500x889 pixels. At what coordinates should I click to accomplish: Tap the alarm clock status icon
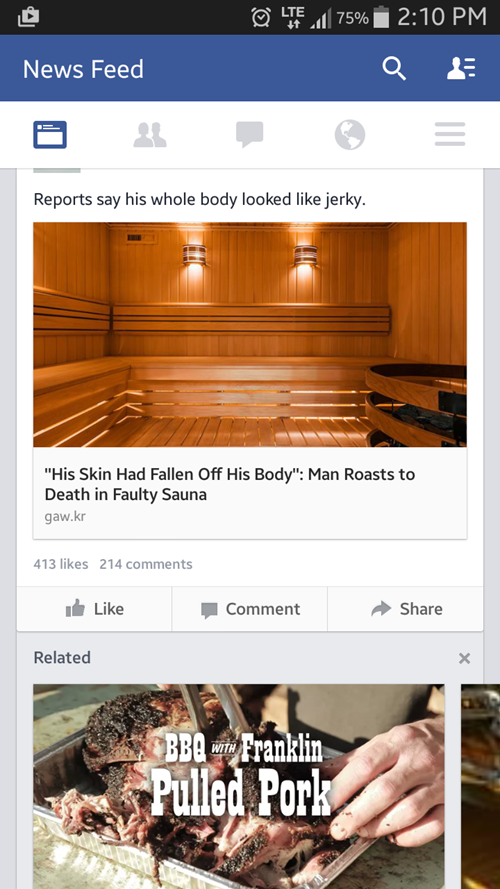point(261,18)
